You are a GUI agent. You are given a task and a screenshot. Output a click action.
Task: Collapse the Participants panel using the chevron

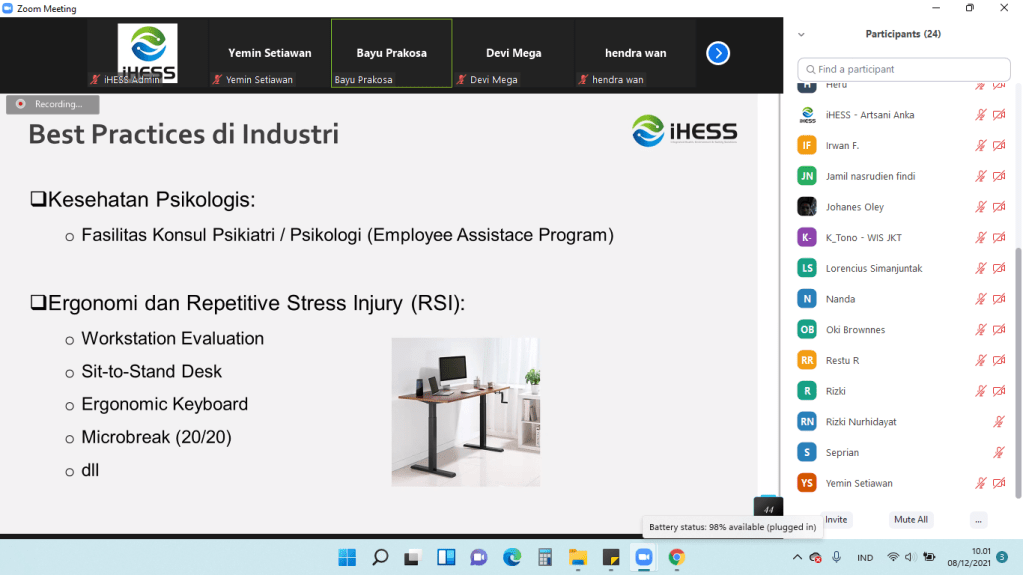click(801, 34)
